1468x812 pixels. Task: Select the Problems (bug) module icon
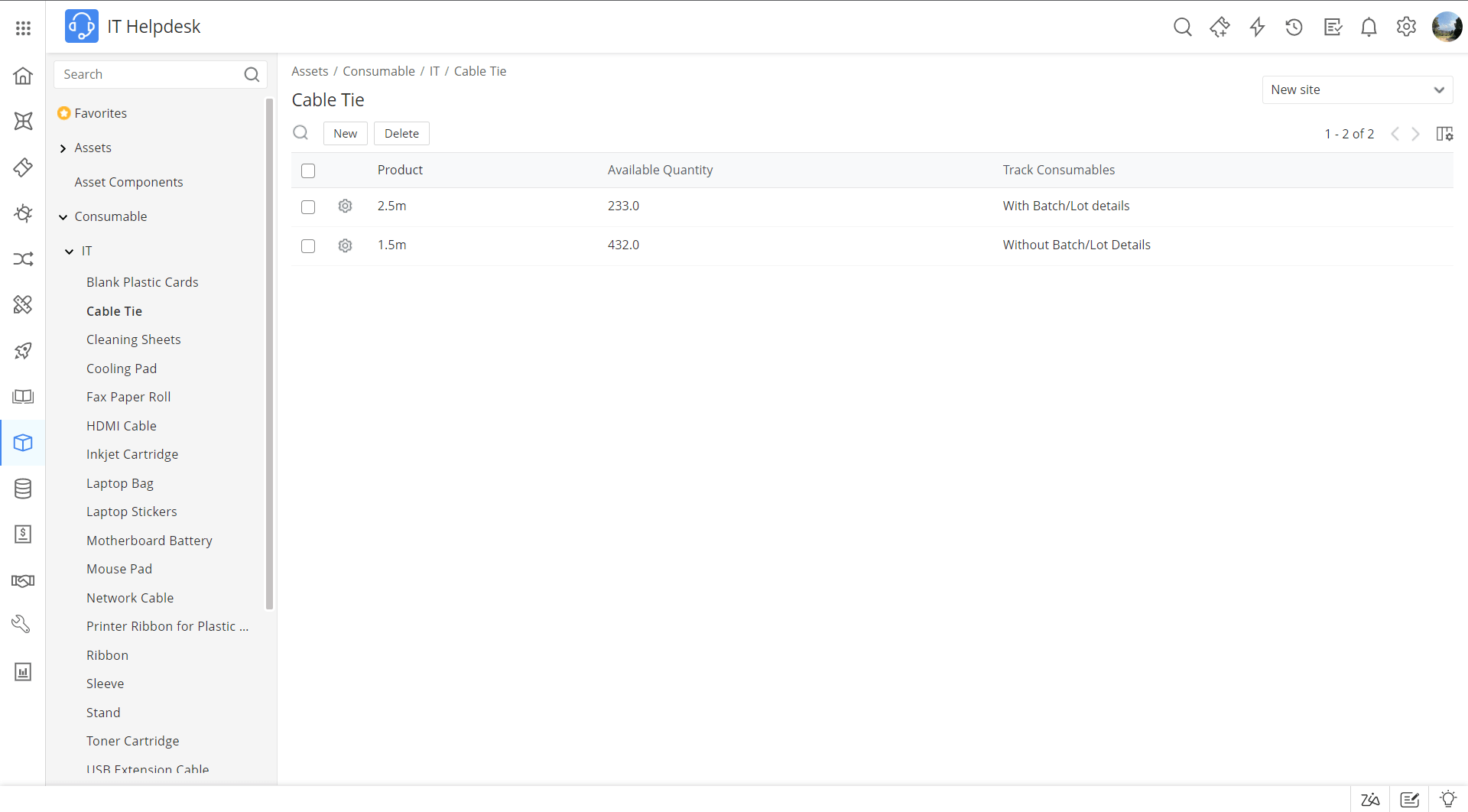click(x=23, y=213)
